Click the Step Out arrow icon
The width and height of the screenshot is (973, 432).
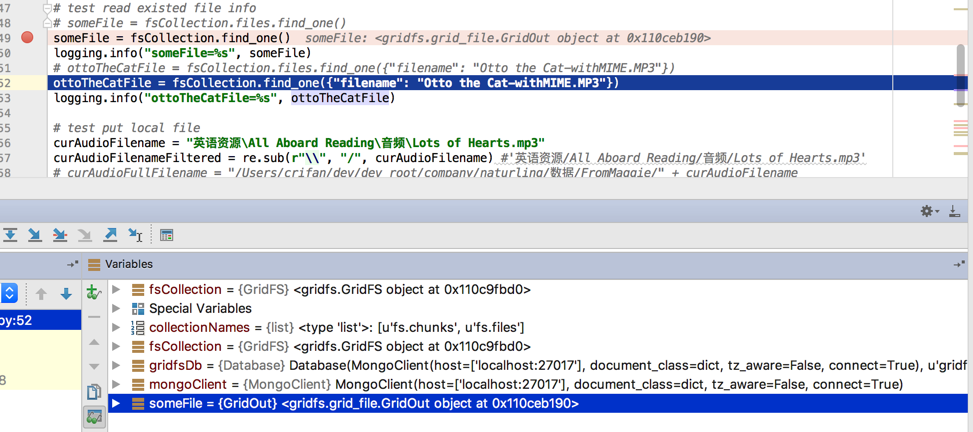[x=110, y=235]
